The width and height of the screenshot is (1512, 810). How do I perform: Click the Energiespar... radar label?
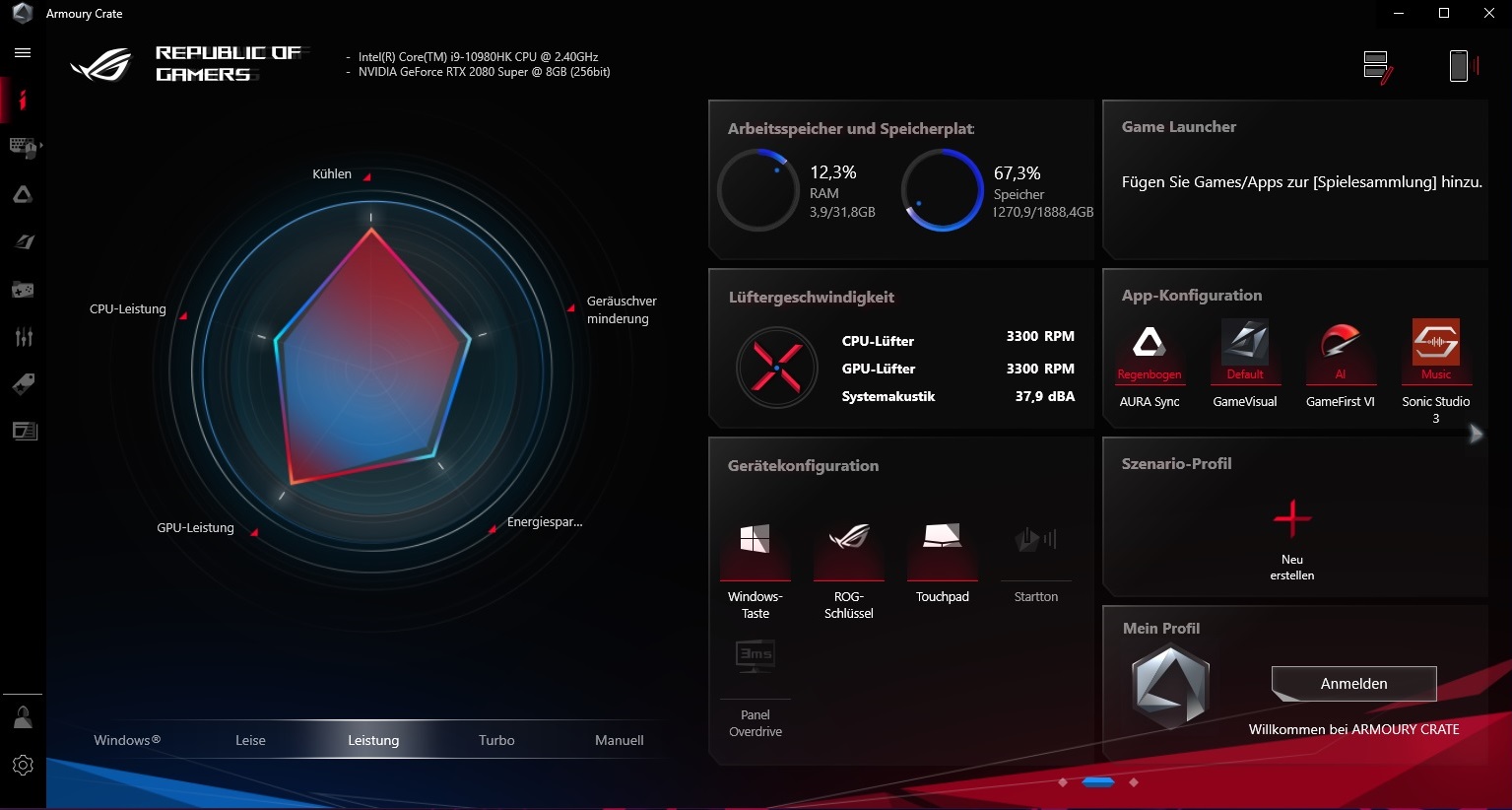click(x=545, y=522)
